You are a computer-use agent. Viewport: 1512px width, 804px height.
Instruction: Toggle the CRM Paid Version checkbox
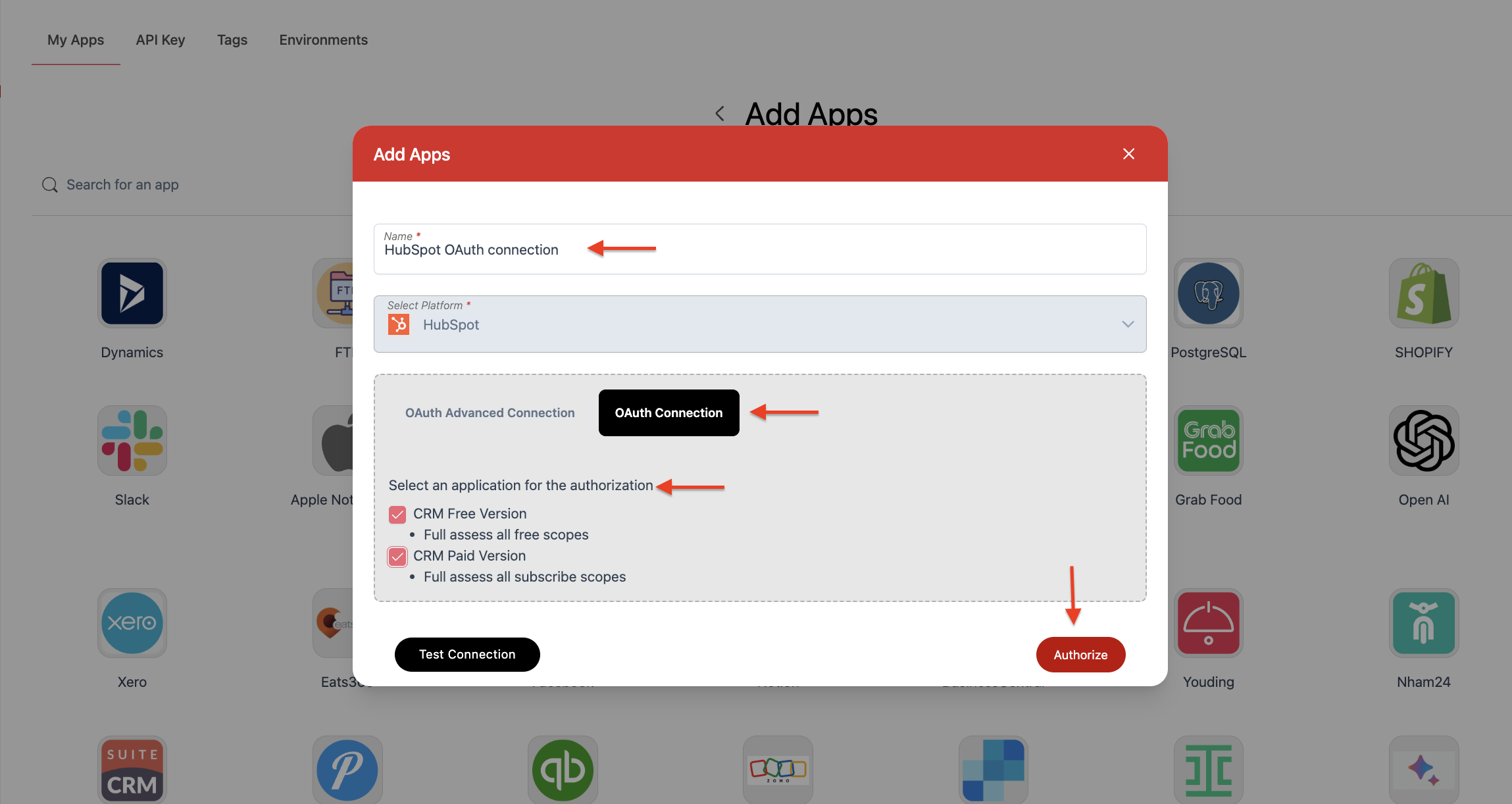coord(397,555)
